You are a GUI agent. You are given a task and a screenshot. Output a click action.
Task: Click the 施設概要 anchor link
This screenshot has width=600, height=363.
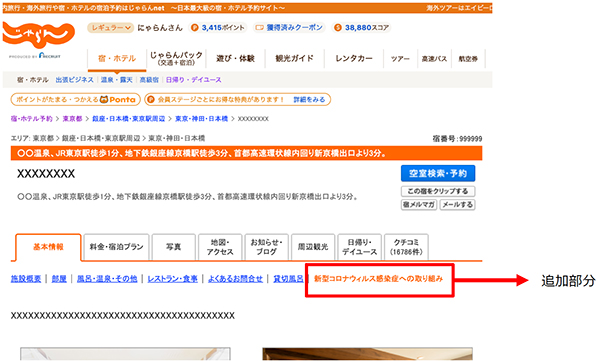pyautogui.click(x=26, y=279)
